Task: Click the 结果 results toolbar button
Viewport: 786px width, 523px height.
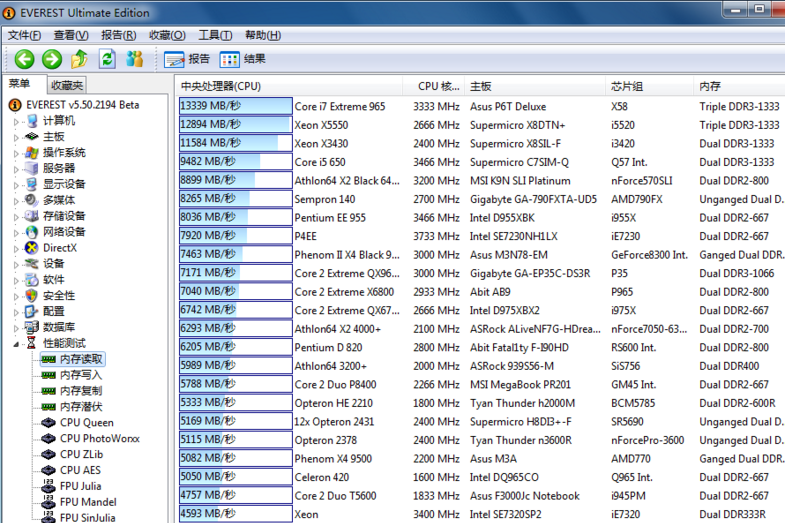Action: pyautogui.click(x=243, y=59)
